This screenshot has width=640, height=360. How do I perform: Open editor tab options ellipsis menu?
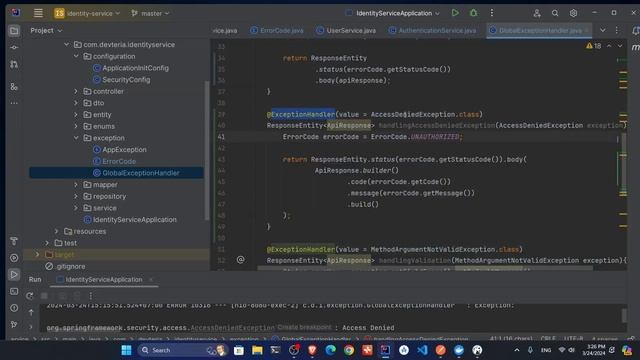(x=617, y=31)
